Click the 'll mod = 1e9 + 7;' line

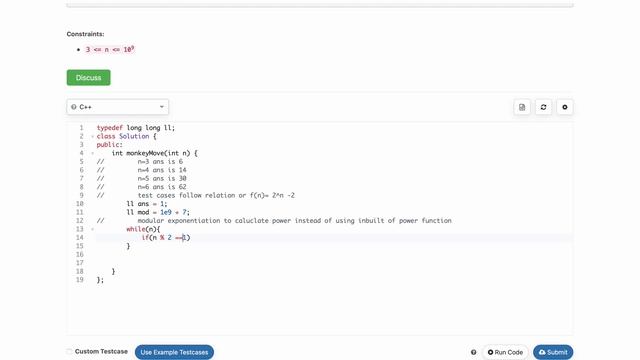pos(158,212)
